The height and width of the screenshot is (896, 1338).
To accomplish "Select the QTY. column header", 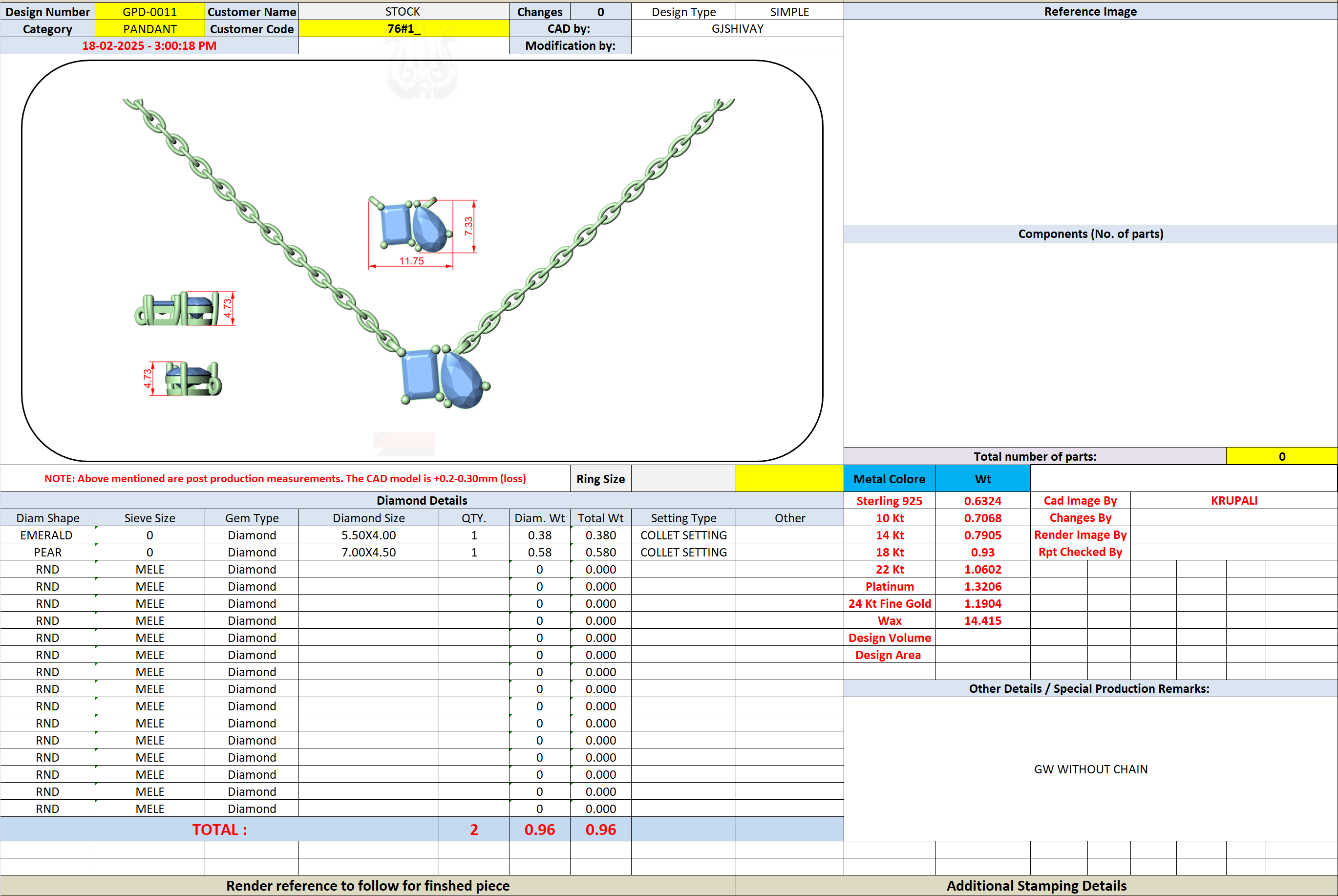I will 474,518.
